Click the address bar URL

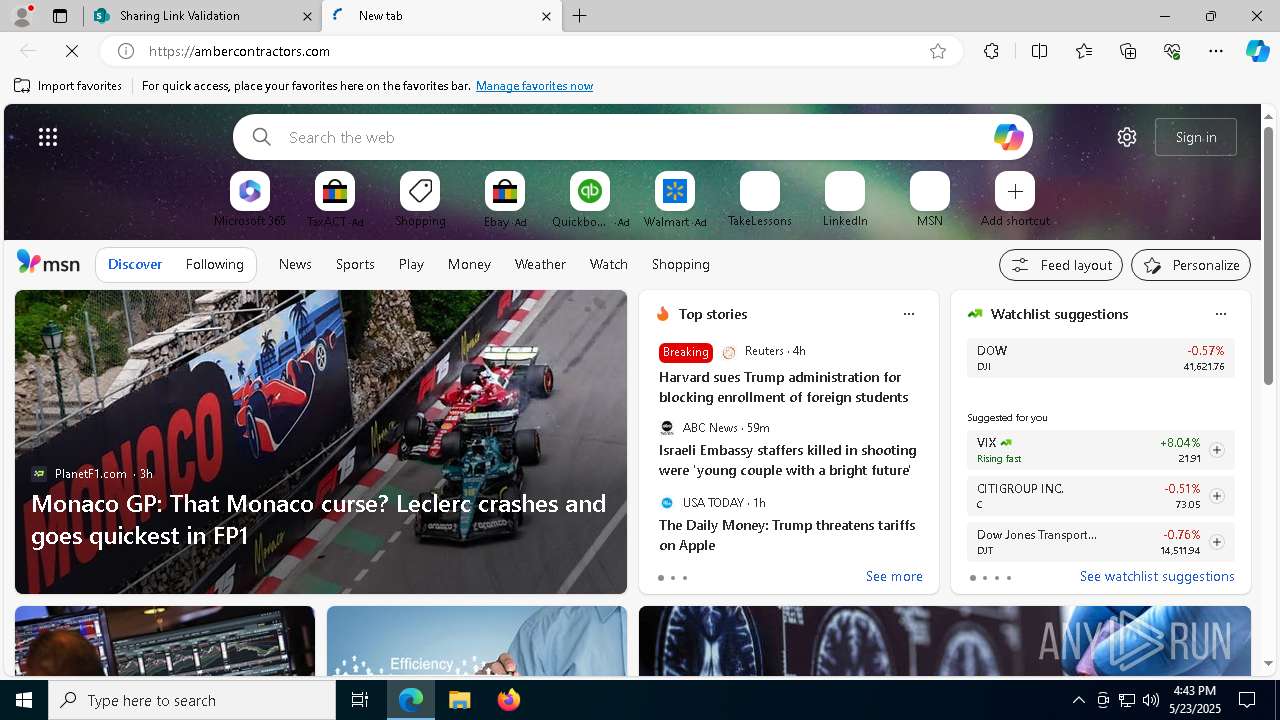tap(240, 51)
